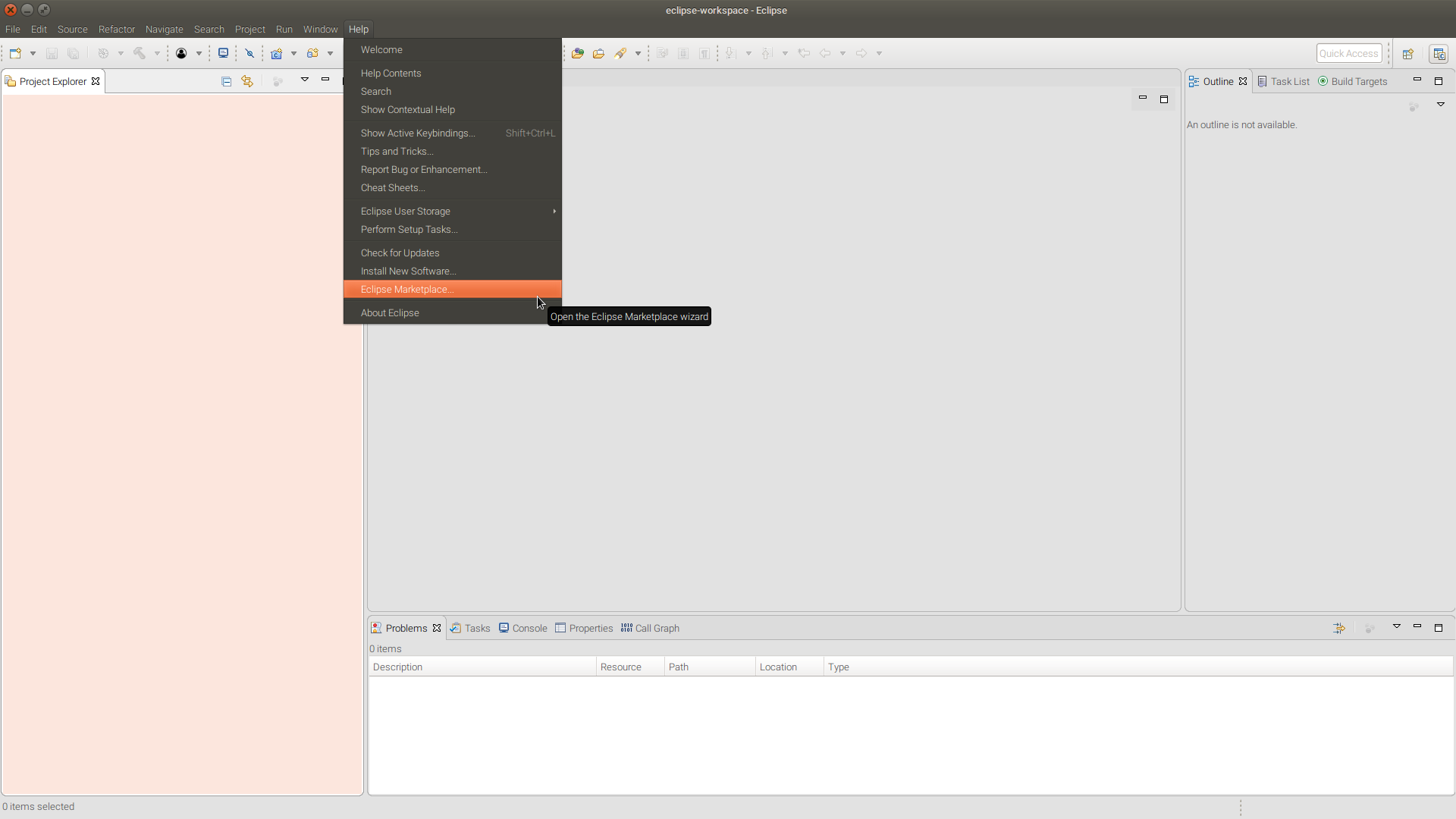The width and height of the screenshot is (1456, 819).
Task: Toggle the skip all breakpoints icon
Action: click(249, 53)
